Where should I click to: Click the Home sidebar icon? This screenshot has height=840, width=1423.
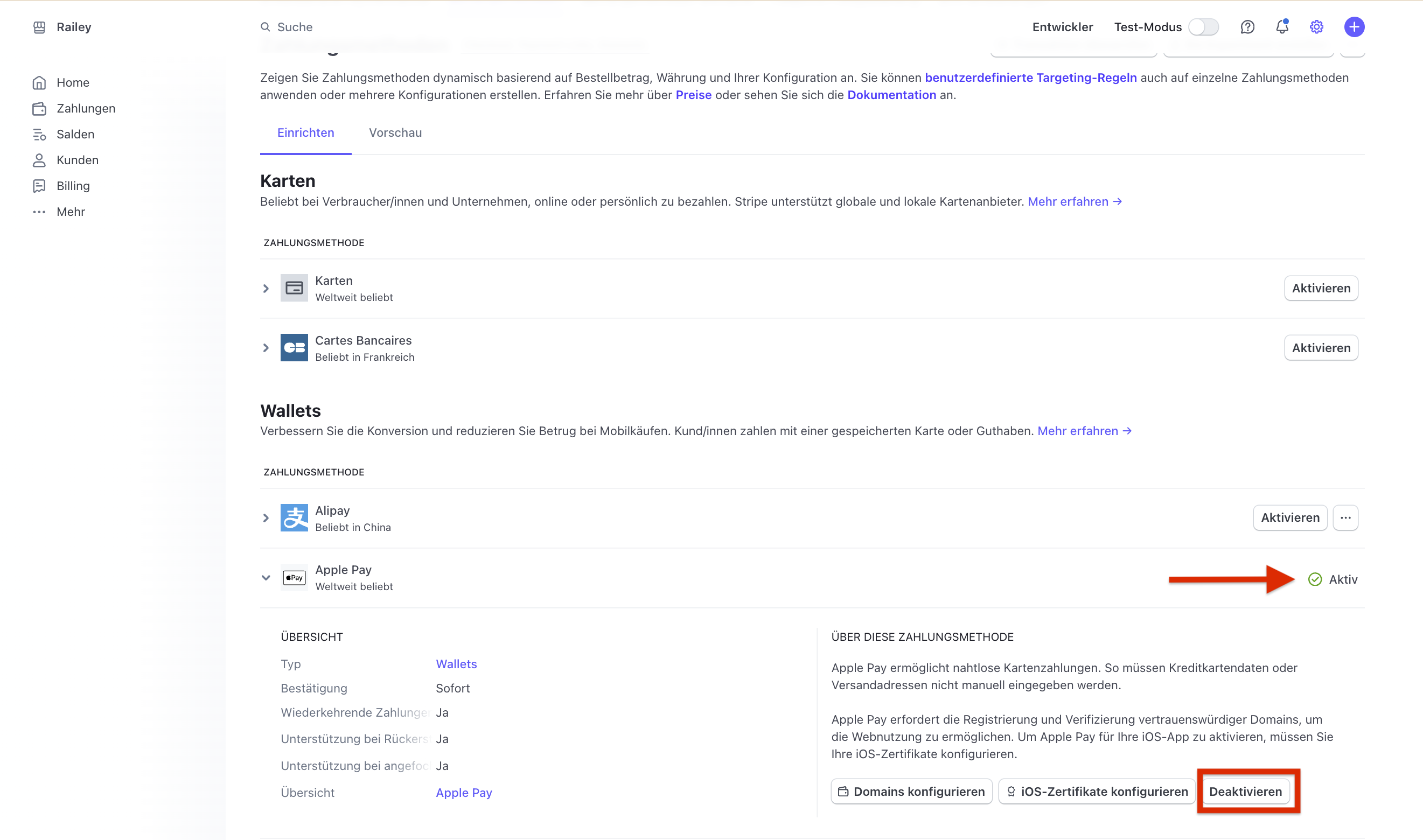coord(39,82)
